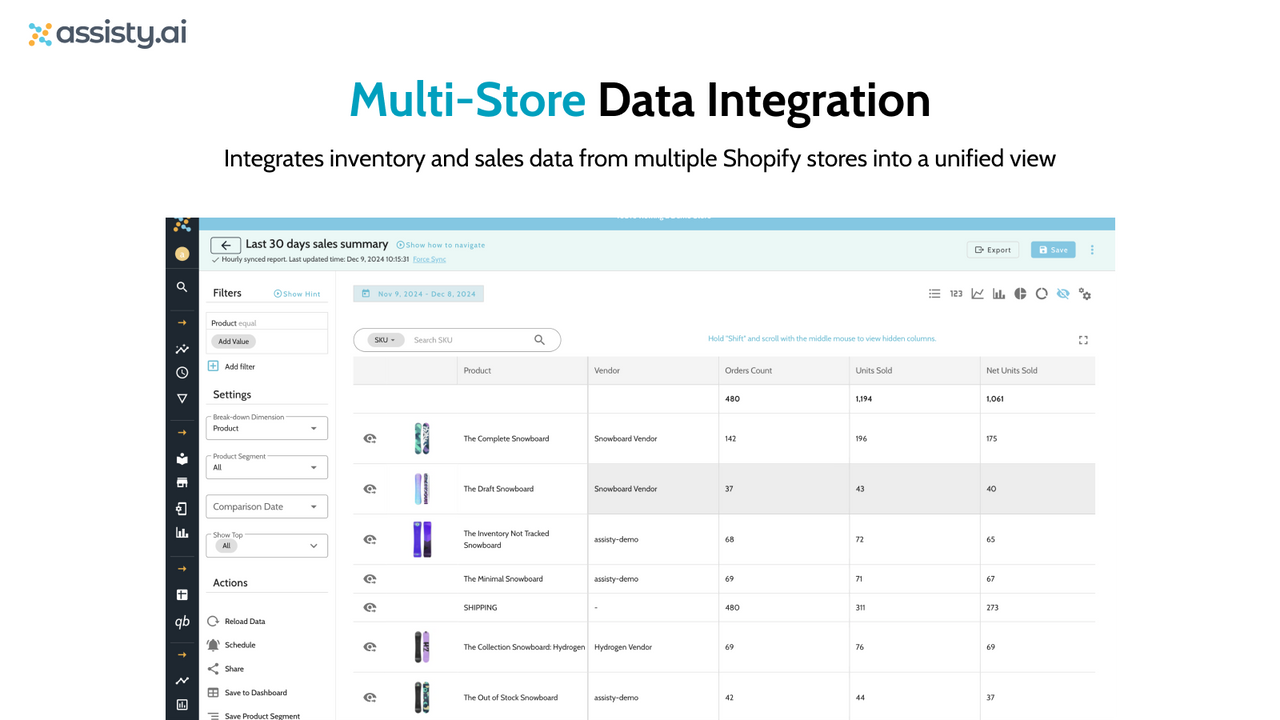Switch to donut chart view
This screenshot has height=720, width=1280.
[1041, 294]
